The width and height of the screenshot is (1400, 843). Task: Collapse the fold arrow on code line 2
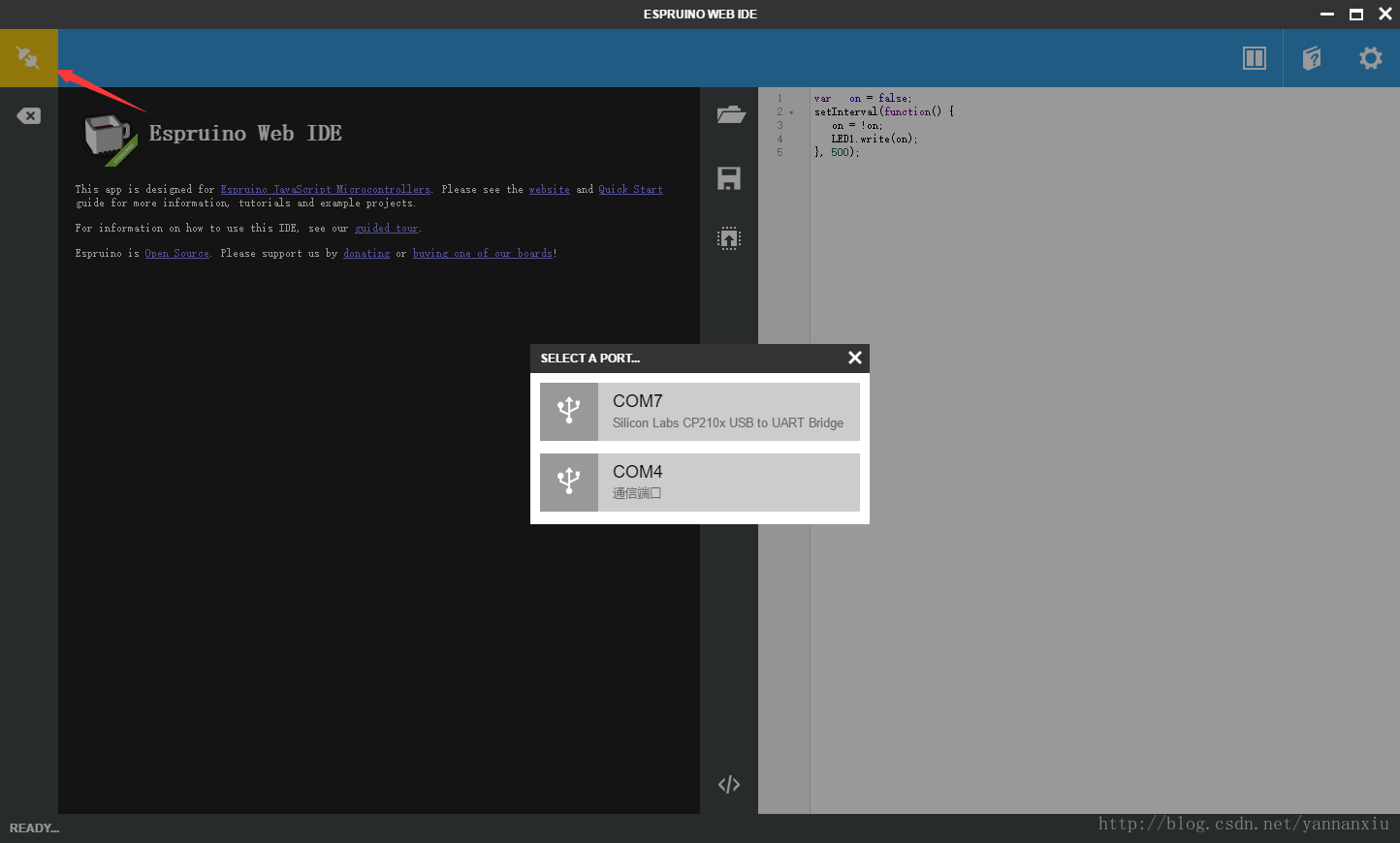[x=791, y=112]
